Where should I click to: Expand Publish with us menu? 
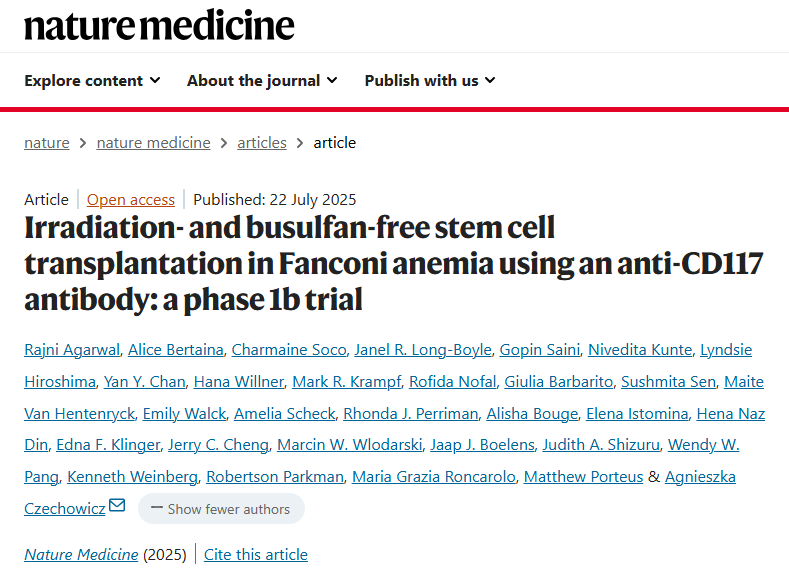(x=430, y=80)
